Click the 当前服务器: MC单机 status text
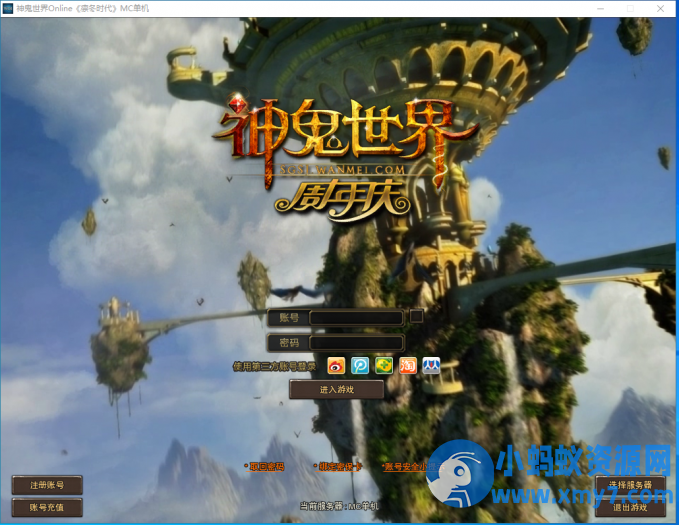This screenshot has height=525, width=679. [340, 506]
